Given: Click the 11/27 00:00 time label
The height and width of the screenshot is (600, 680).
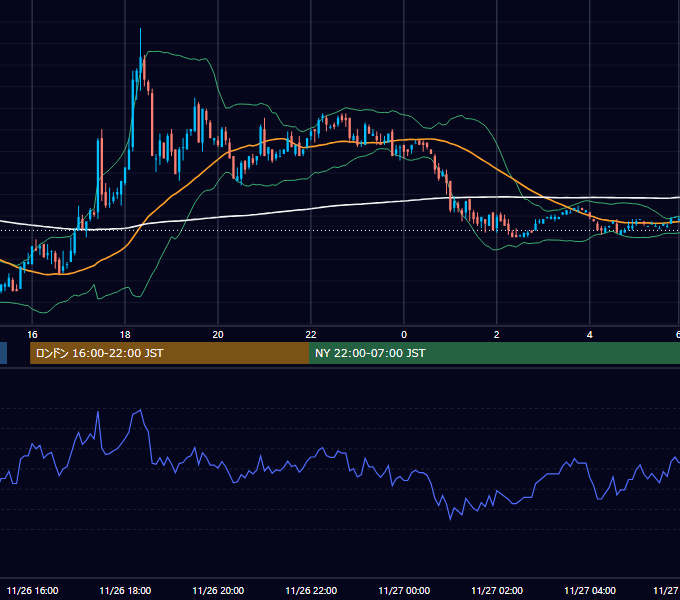Looking at the screenshot, I should click(404, 590).
